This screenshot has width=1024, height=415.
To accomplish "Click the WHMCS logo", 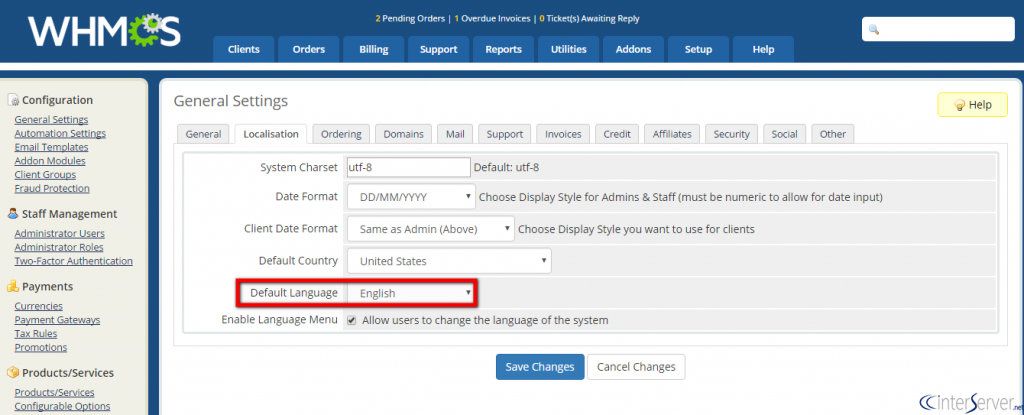I will pos(104,30).
